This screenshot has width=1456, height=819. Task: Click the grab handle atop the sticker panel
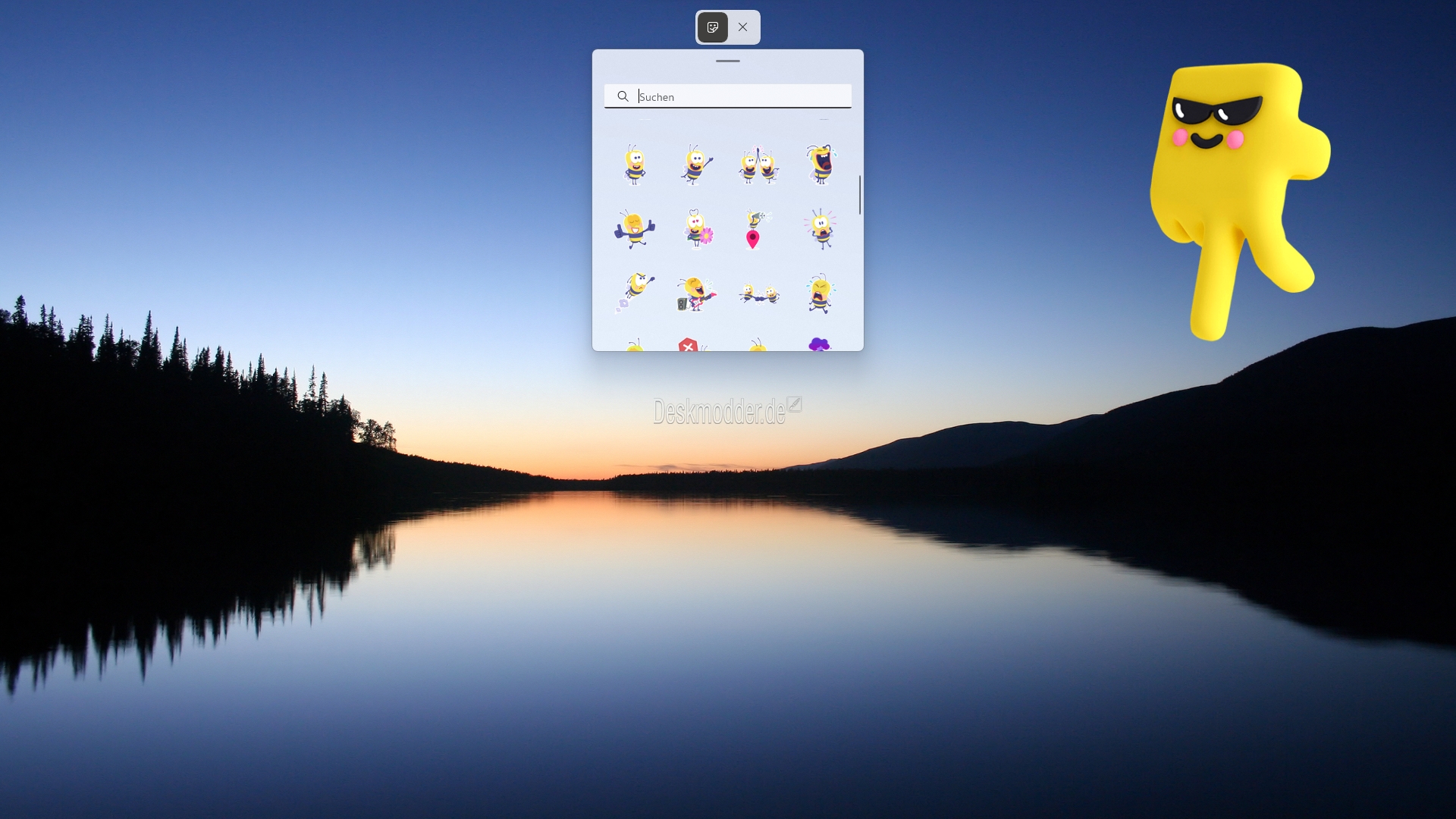click(x=728, y=61)
